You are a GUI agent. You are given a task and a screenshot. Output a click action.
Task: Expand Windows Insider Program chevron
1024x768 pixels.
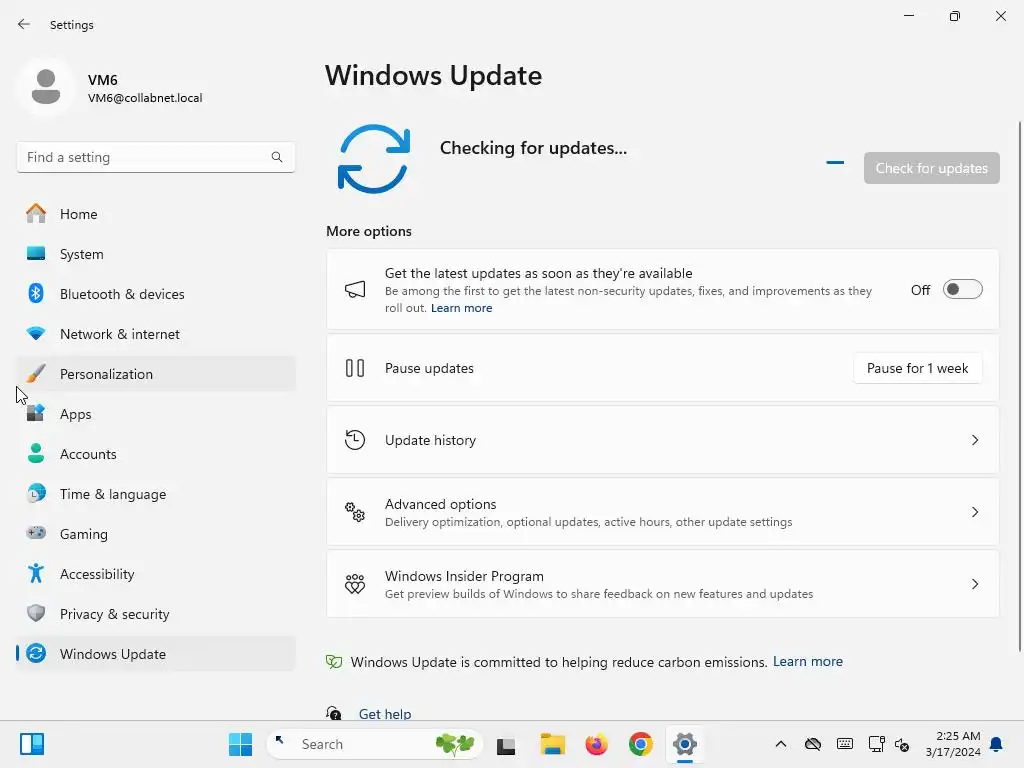(x=974, y=584)
